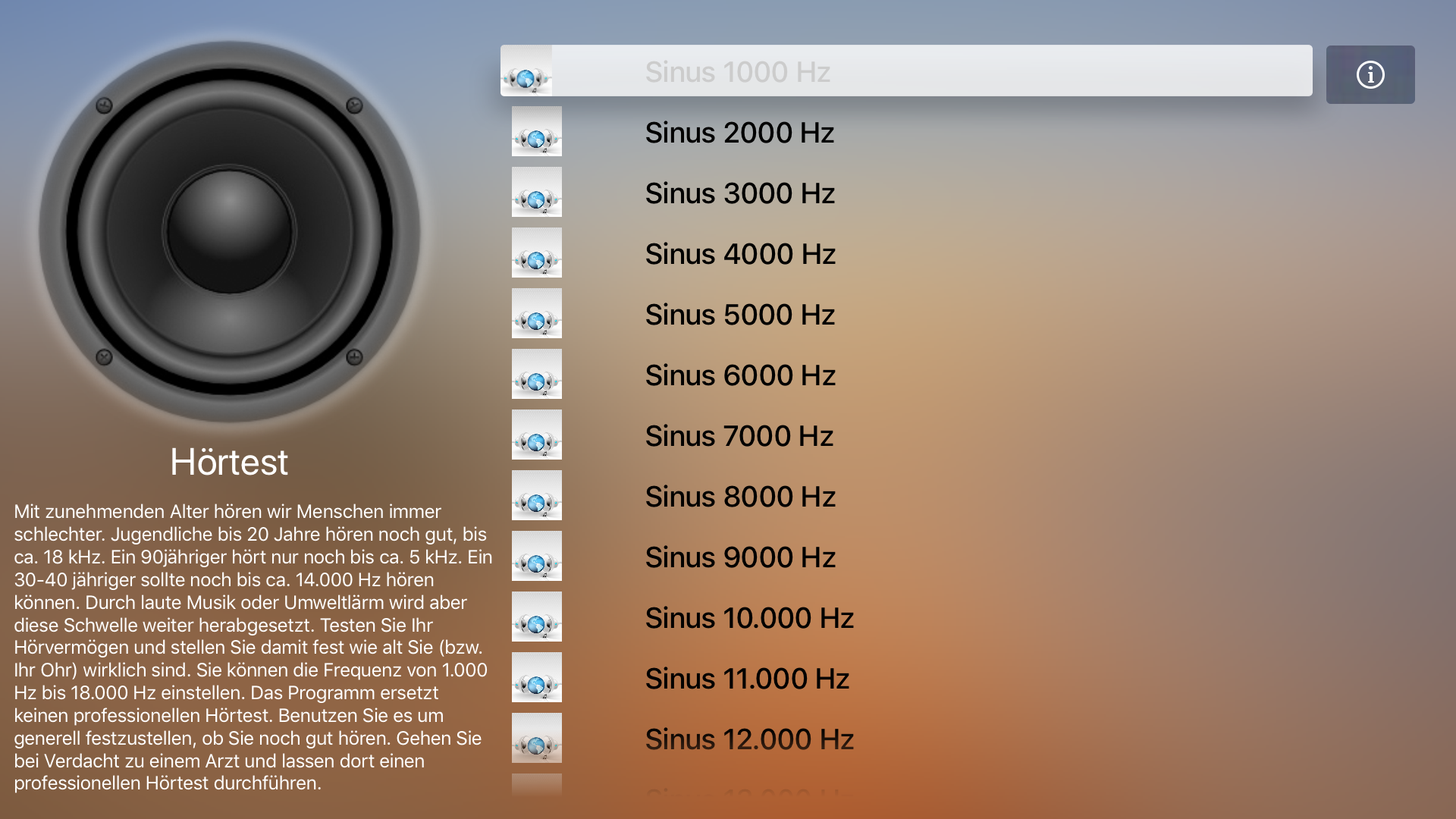The height and width of the screenshot is (819, 1456).
Task: Open the info button
Action: [1370, 74]
